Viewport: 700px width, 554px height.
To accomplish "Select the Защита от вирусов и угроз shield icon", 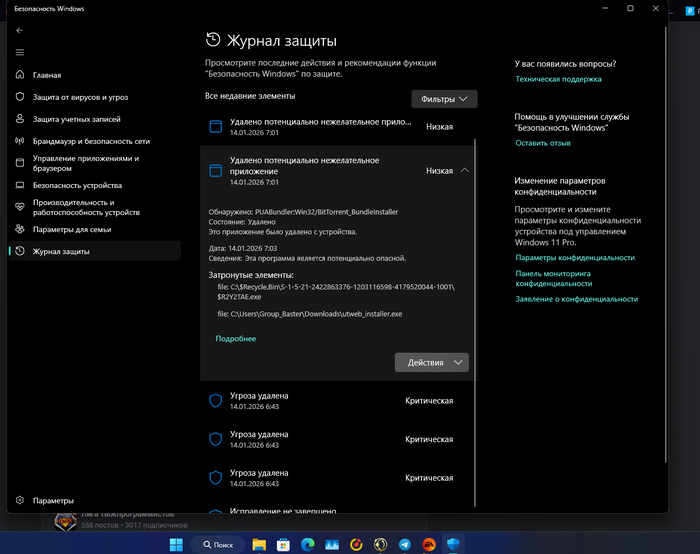I will tap(20, 97).
